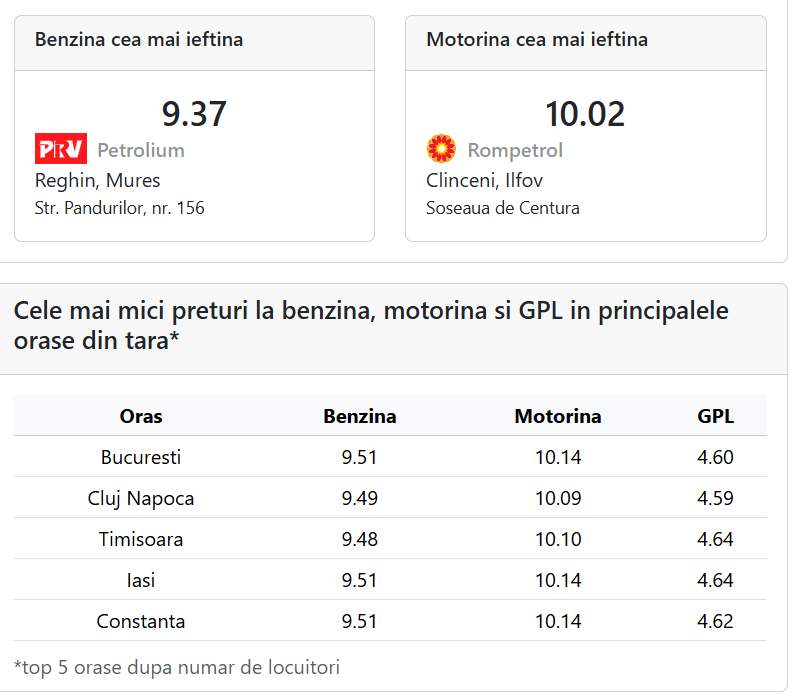Screen dimensions: 789x696
Task: Select the Iasi row
Action: (x=390, y=580)
